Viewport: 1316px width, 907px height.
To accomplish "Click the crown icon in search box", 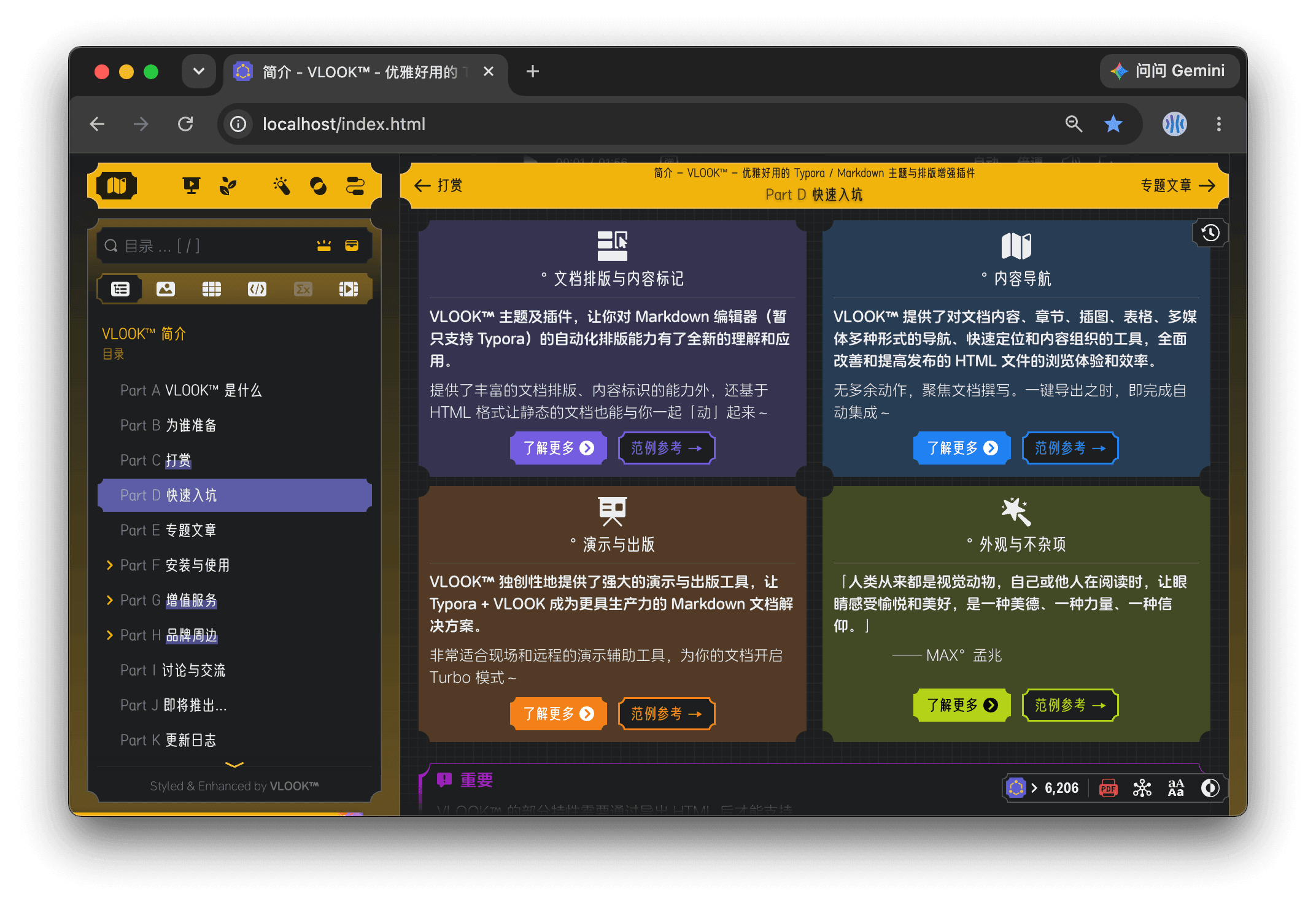I will pyautogui.click(x=324, y=246).
